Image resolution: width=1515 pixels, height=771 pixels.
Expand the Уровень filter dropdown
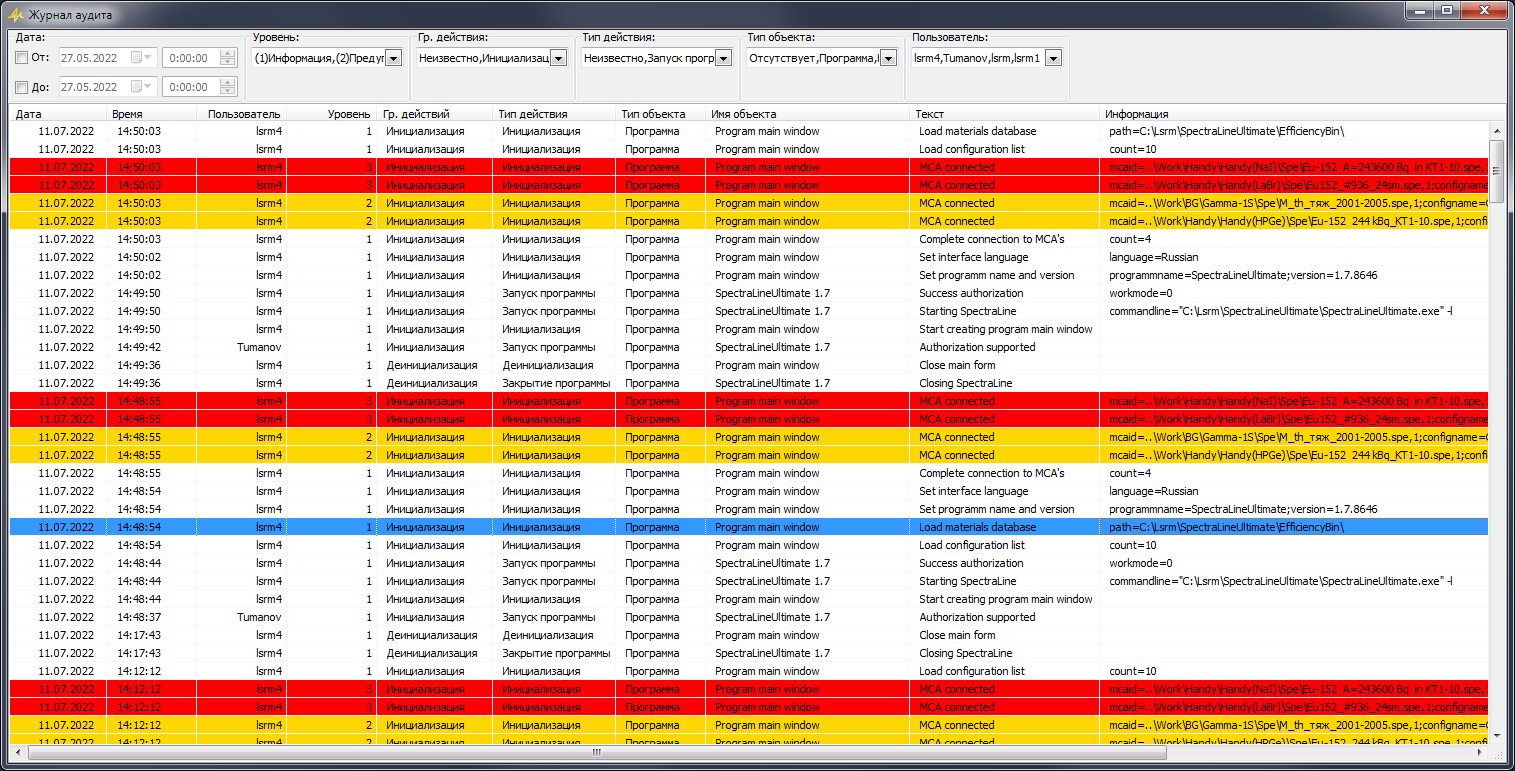[x=393, y=58]
